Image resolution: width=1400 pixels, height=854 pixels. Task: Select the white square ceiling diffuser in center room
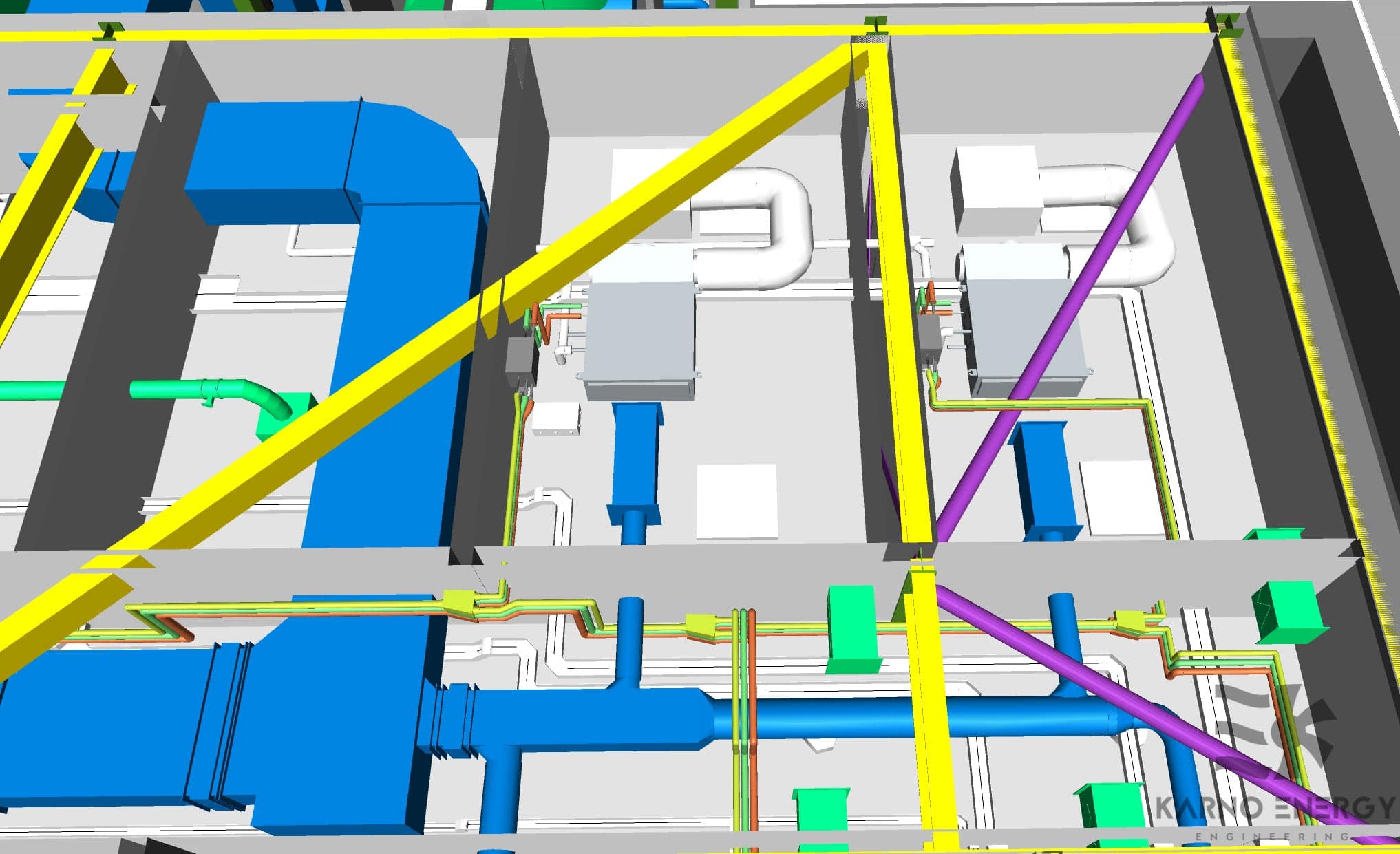pyautogui.click(x=736, y=501)
